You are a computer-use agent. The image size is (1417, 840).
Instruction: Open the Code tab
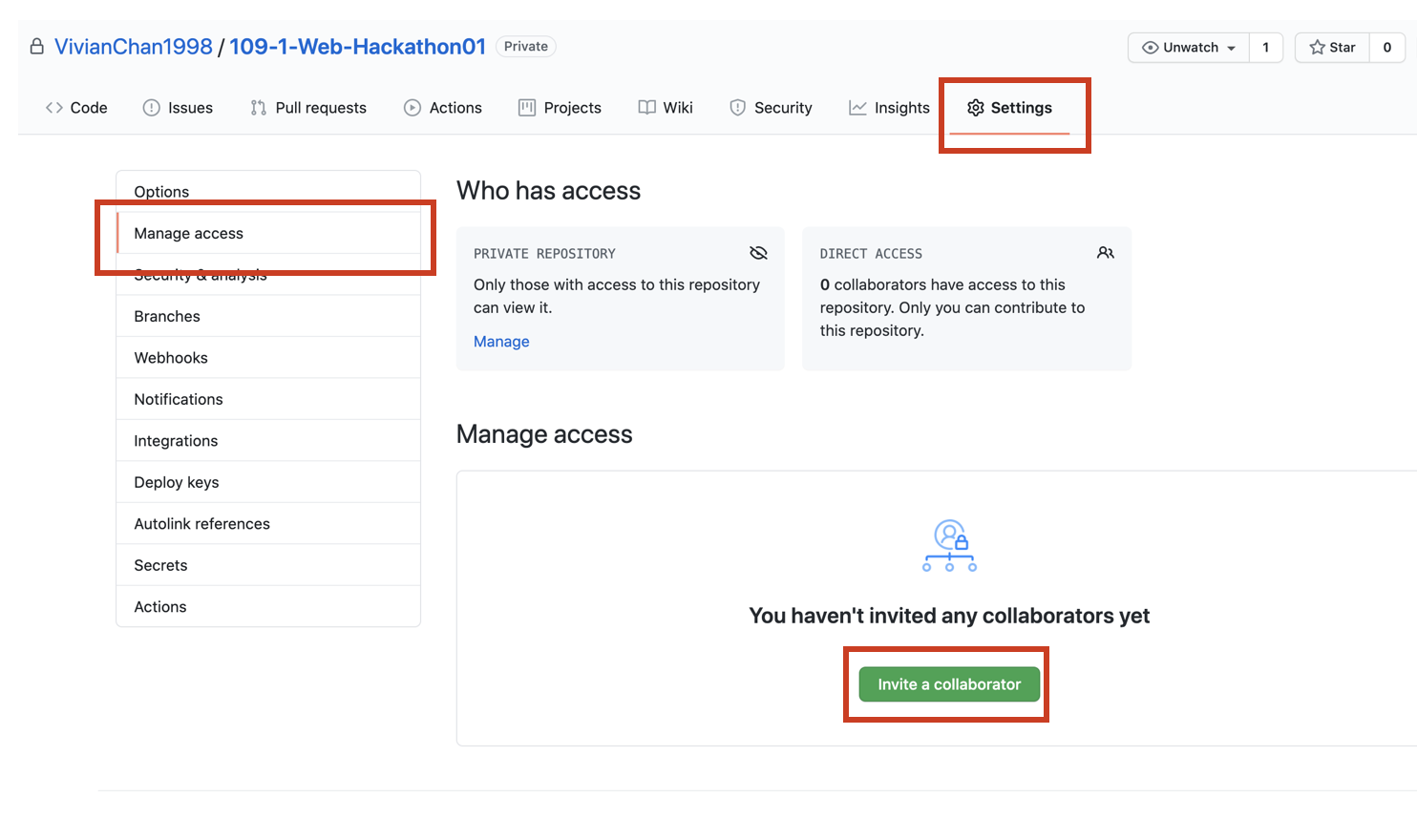pos(76,108)
